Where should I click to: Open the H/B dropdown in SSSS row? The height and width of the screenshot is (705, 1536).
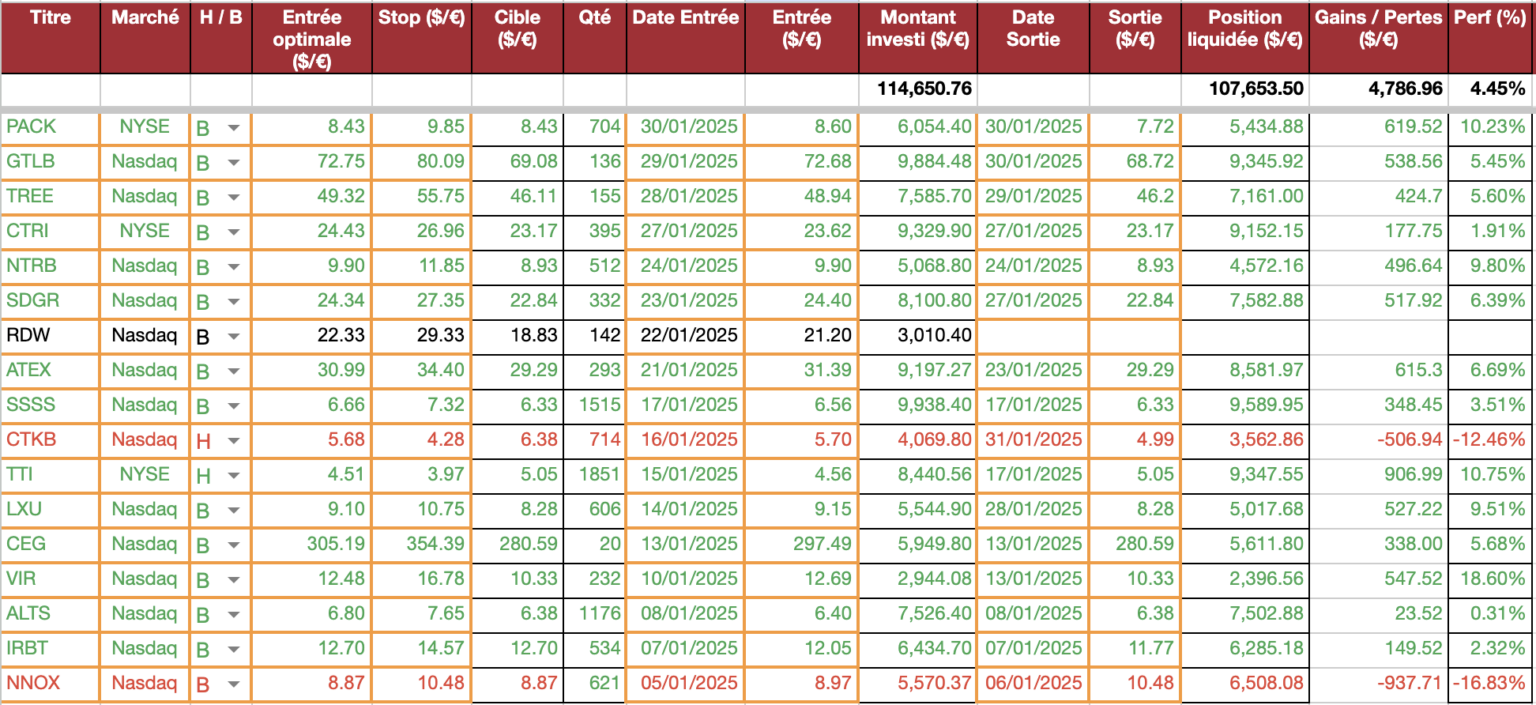pos(233,405)
